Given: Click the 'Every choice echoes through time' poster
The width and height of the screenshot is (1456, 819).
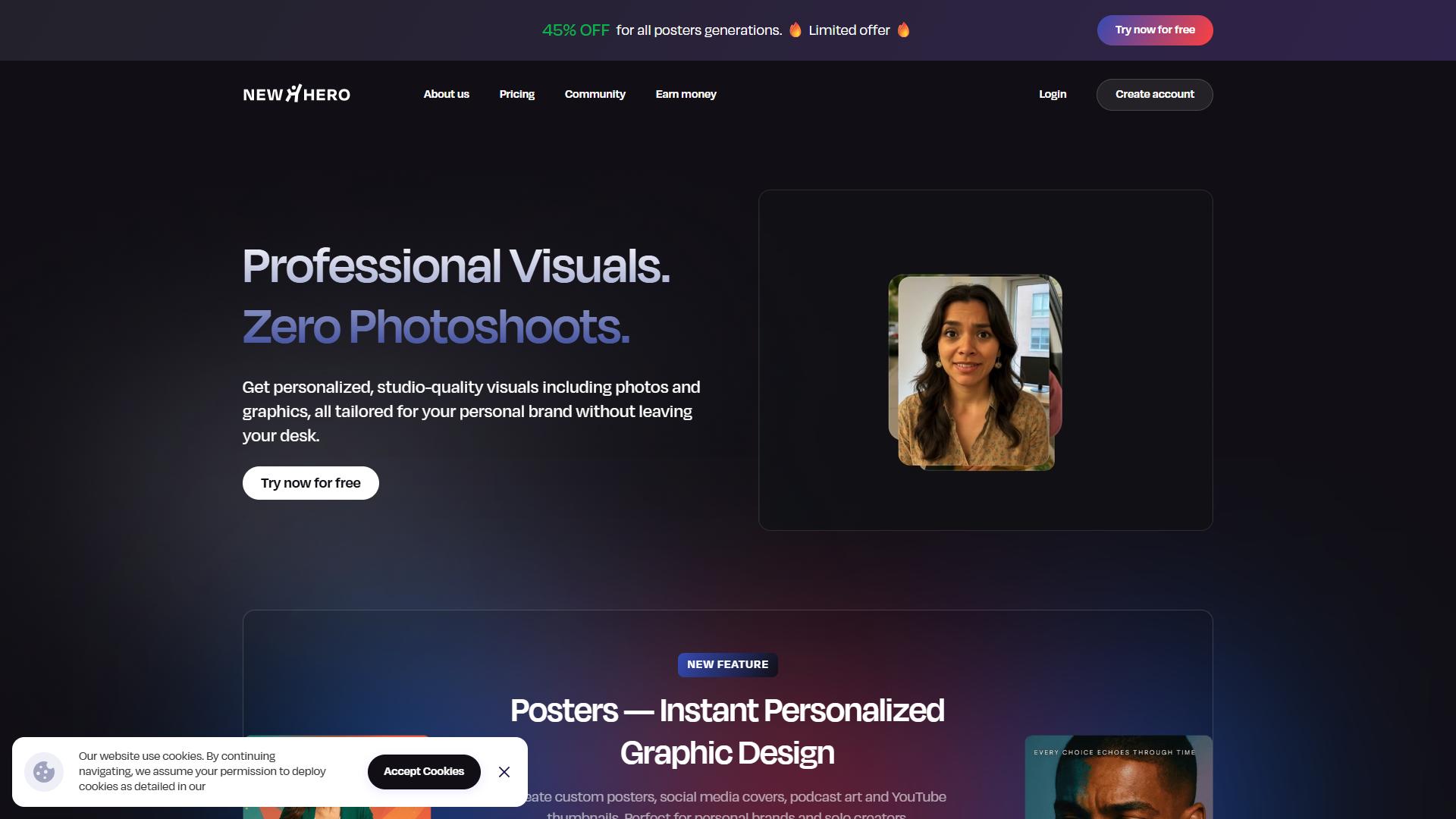Looking at the screenshot, I should 1119,777.
